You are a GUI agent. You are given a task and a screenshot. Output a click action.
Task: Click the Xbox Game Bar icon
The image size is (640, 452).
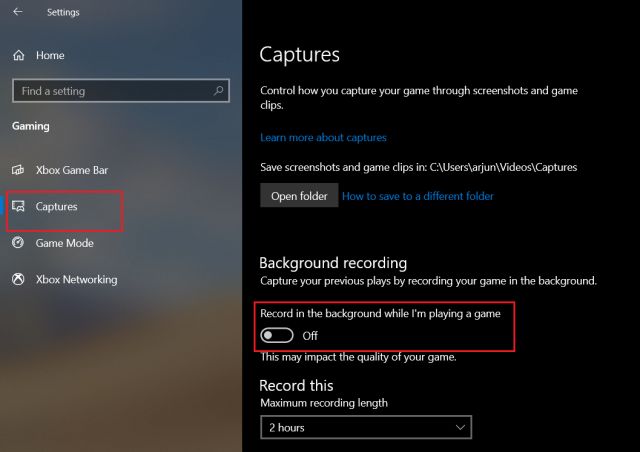18,170
